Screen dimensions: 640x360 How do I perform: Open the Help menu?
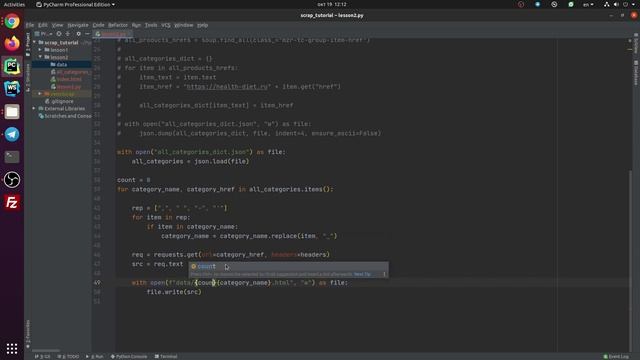(202, 25)
